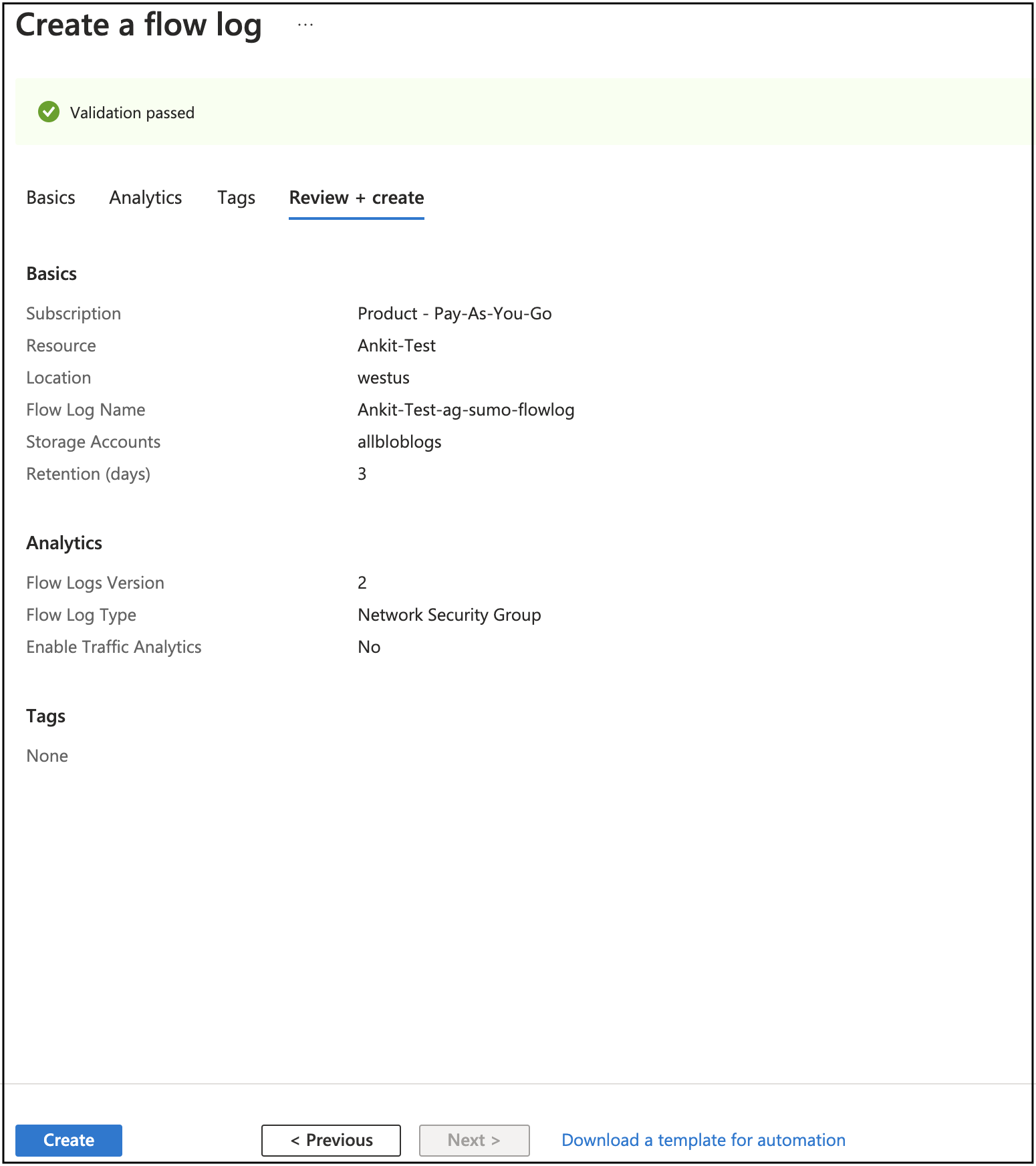The image size is (1036, 1166).
Task: Click the Retention (days) label
Action: (88, 474)
